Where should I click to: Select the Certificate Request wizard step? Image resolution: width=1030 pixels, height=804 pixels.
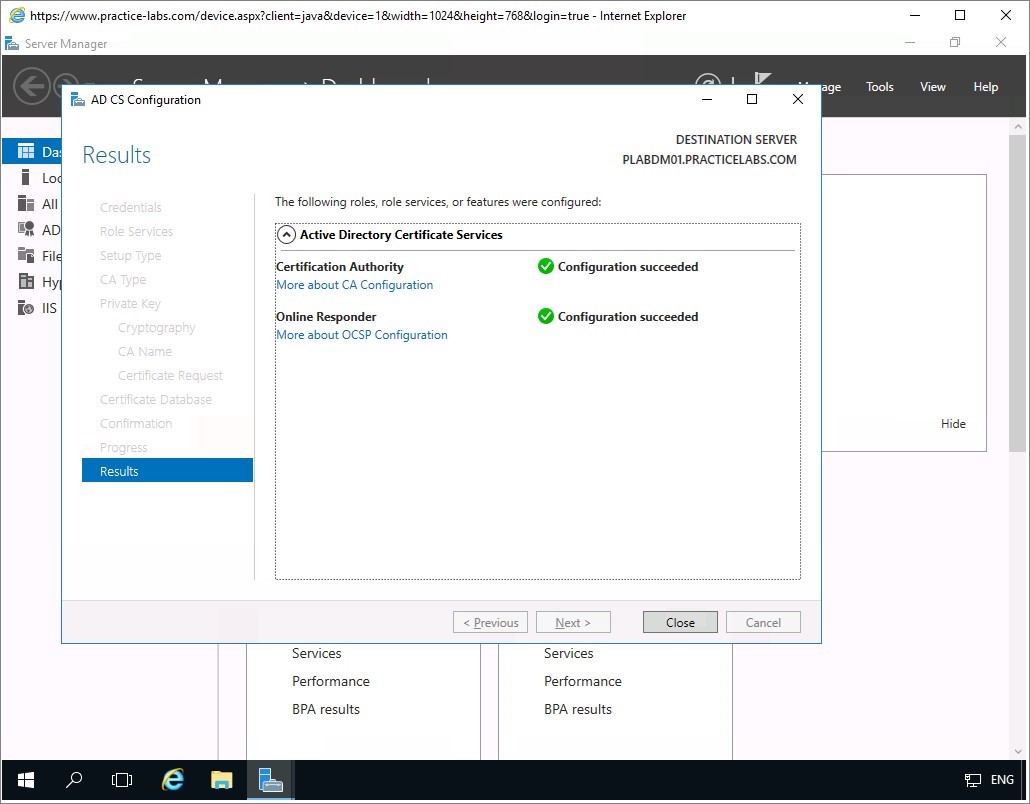[x=170, y=376]
